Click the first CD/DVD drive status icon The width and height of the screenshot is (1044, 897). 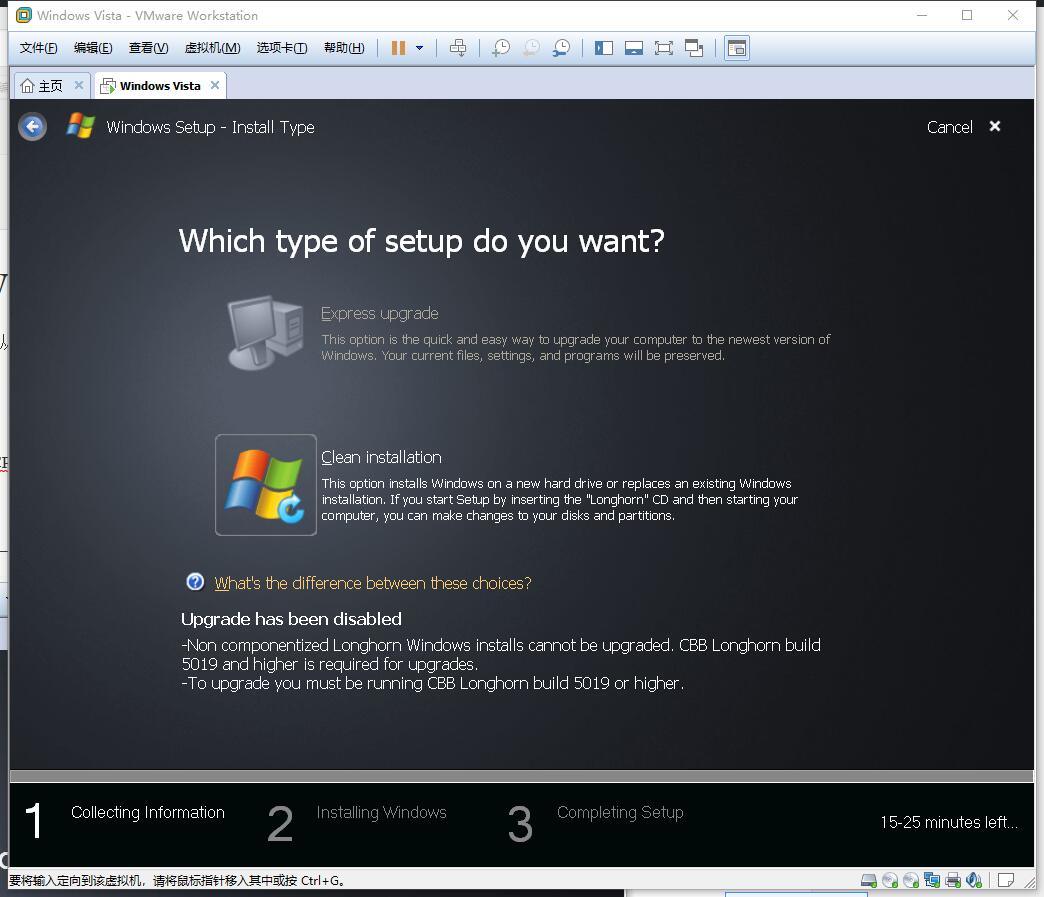[x=890, y=880]
